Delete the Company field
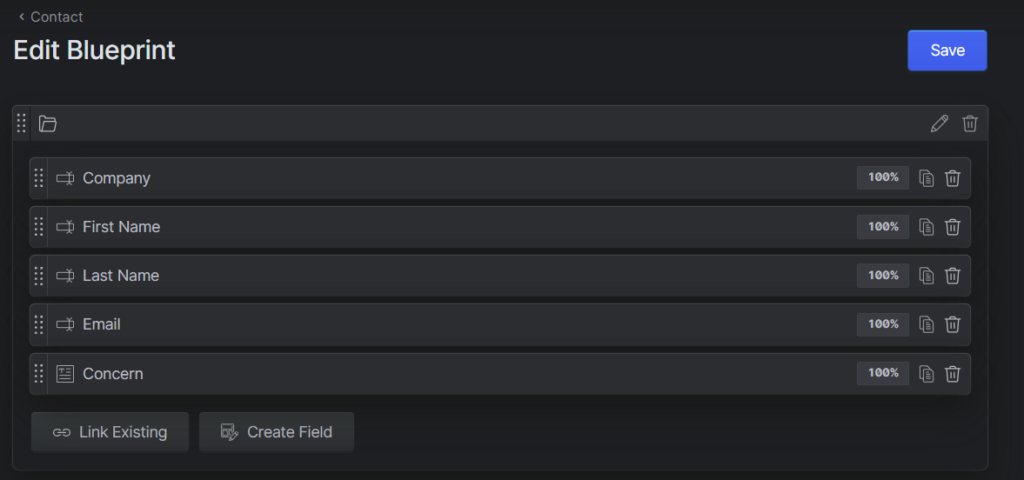This screenshot has height=480, width=1024. 953,178
